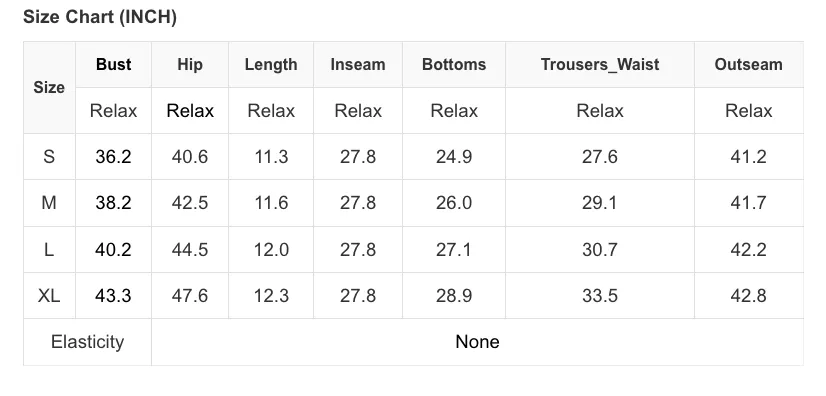Click the Size Chart (INCH) heading
Viewport: 826px width, 396px height.
(100, 17)
